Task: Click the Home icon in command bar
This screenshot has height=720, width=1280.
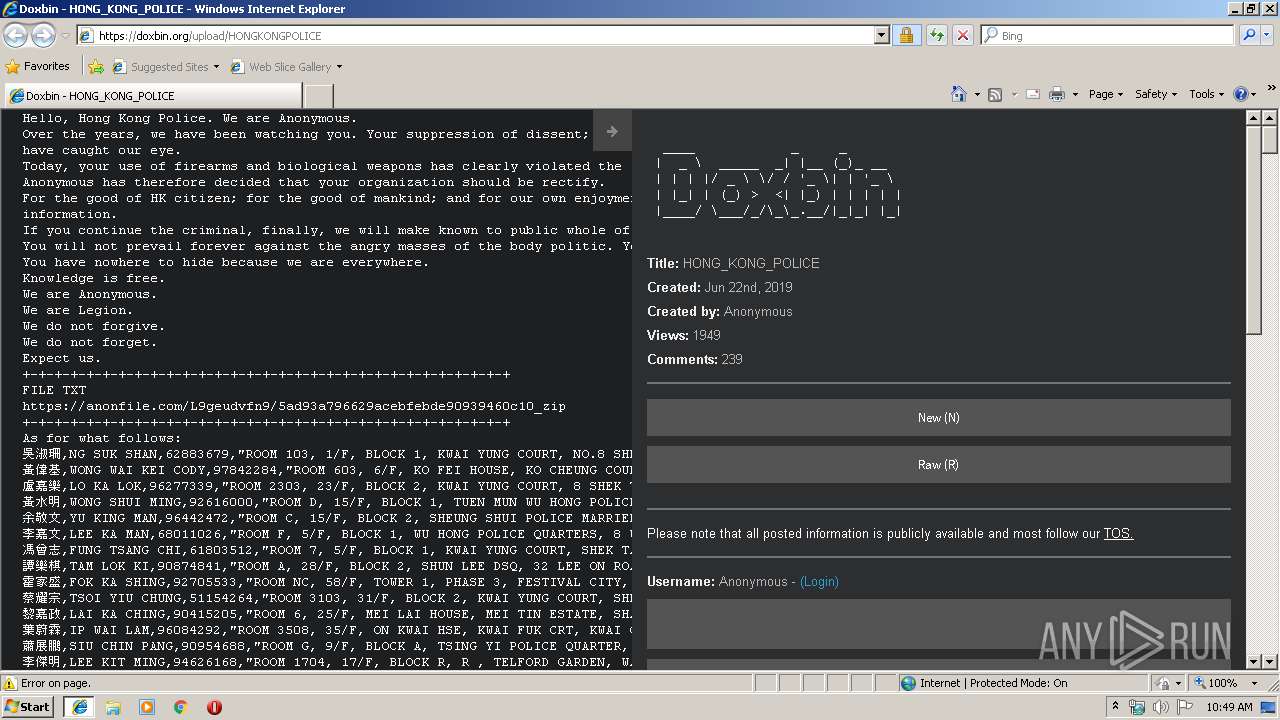Action: tap(959, 94)
